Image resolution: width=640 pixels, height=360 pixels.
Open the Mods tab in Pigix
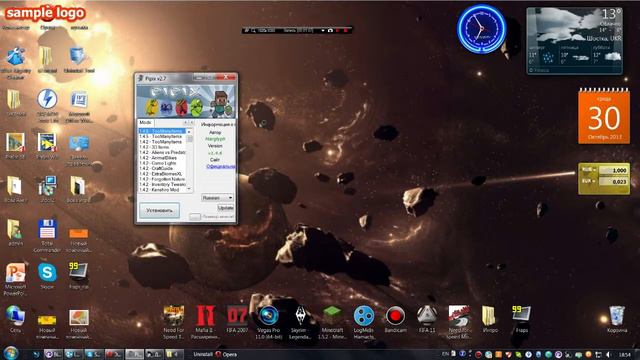145,122
